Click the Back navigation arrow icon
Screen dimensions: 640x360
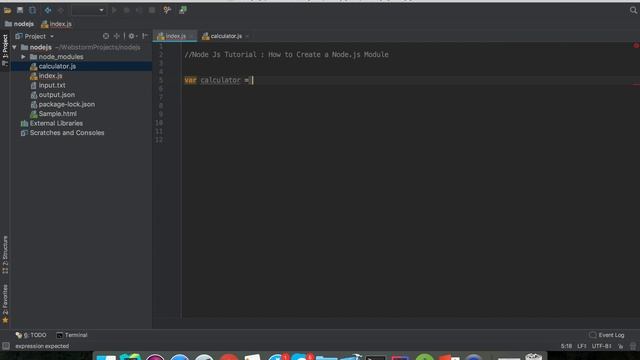(x=48, y=10)
